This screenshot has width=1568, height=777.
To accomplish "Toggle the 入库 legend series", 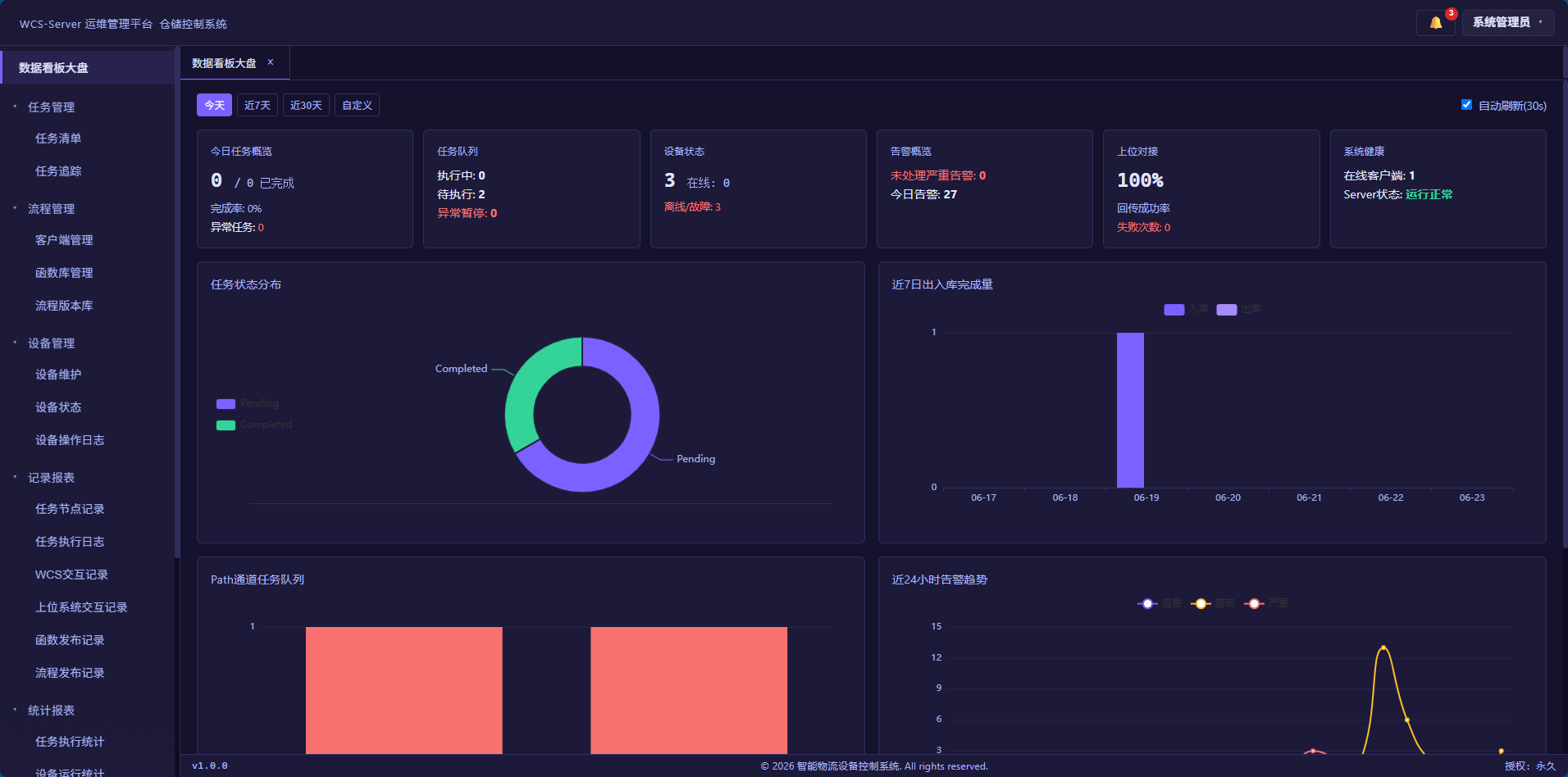I will (1187, 309).
